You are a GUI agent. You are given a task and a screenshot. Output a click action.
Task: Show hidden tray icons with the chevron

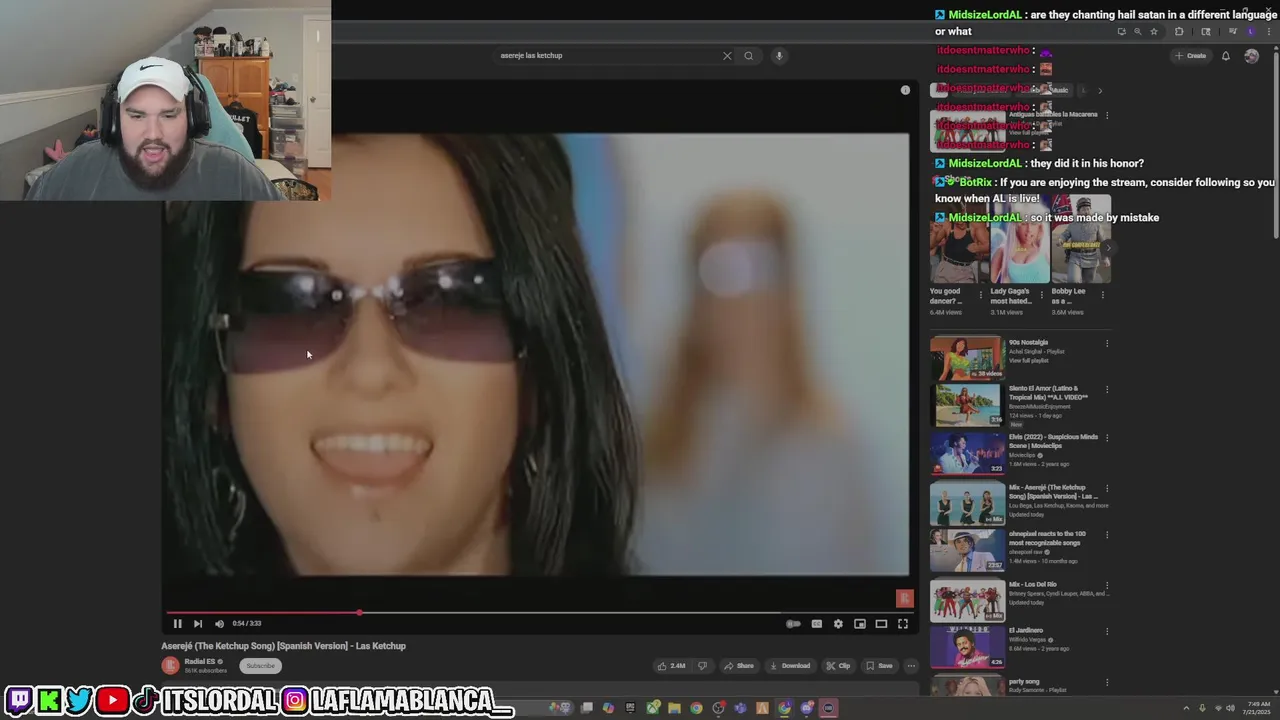click(1187, 708)
